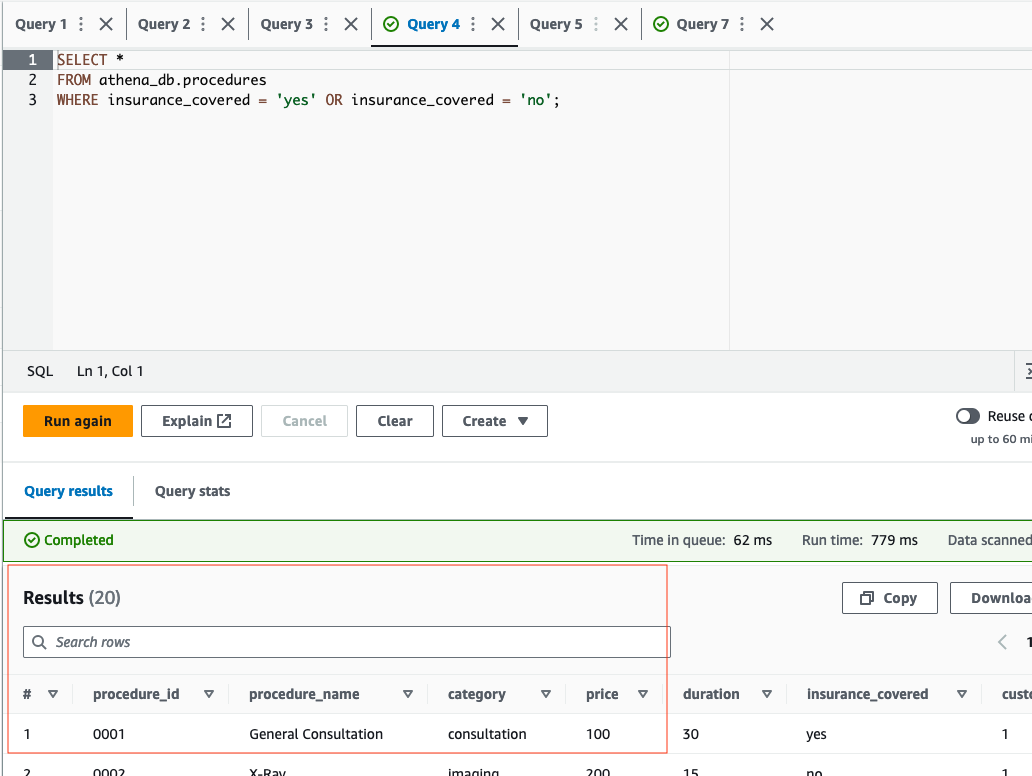Close the Query 2 tab
This screenshot has height=776, width=1032.
coord(228,24)
